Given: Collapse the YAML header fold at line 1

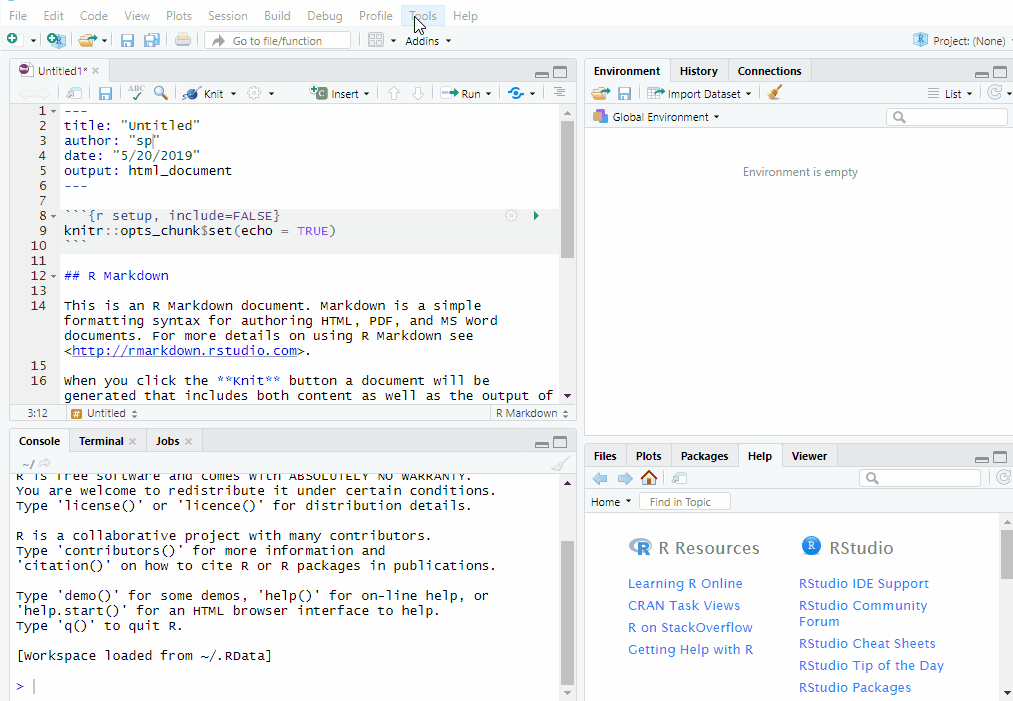Looking at the screenshot, I should coord(54,111).
